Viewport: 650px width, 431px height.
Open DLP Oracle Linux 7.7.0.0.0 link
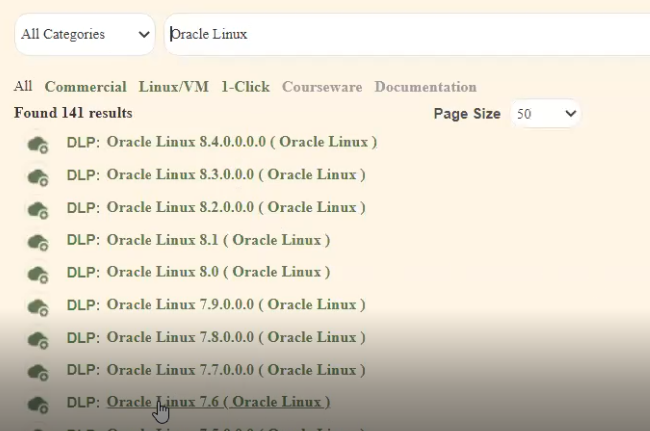[236, 370]
